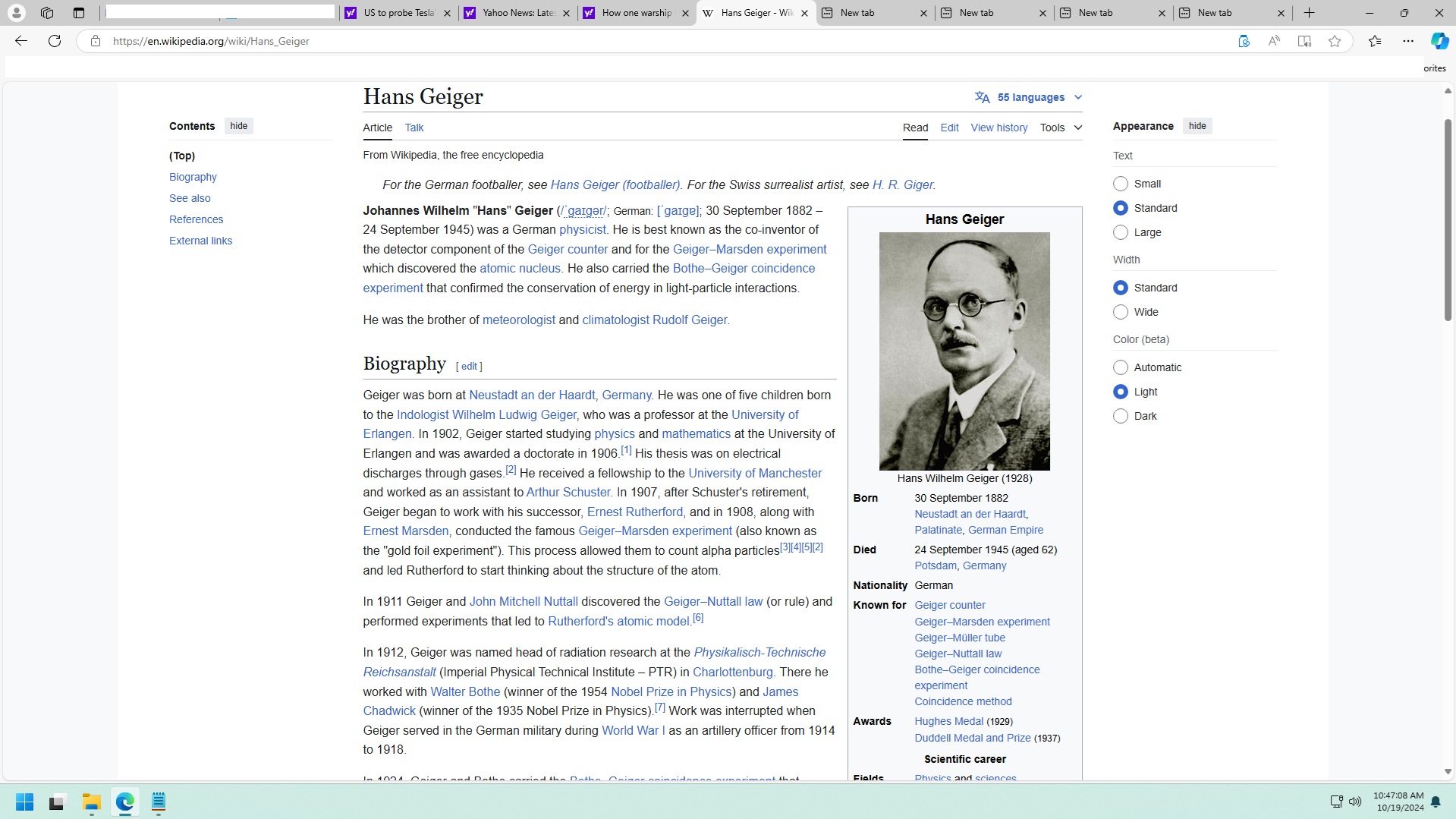1456x819 pixels.
Task: Switch to the Talk tab
Action: tap(414, 128)
